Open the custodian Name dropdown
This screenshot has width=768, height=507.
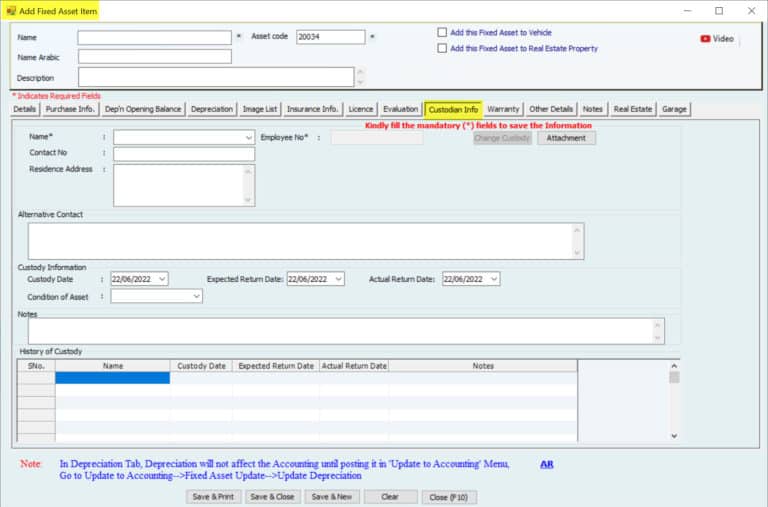[x=249, y=137]
